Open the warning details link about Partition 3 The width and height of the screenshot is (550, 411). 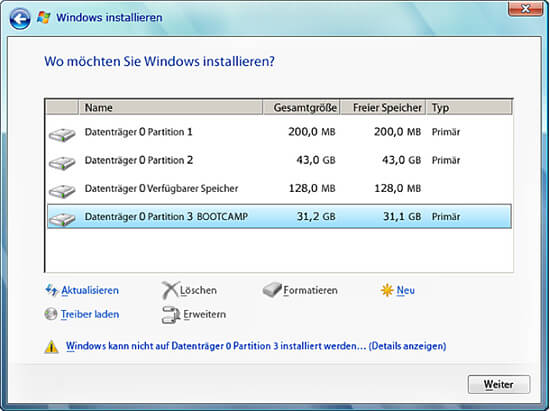coord(256,346)
